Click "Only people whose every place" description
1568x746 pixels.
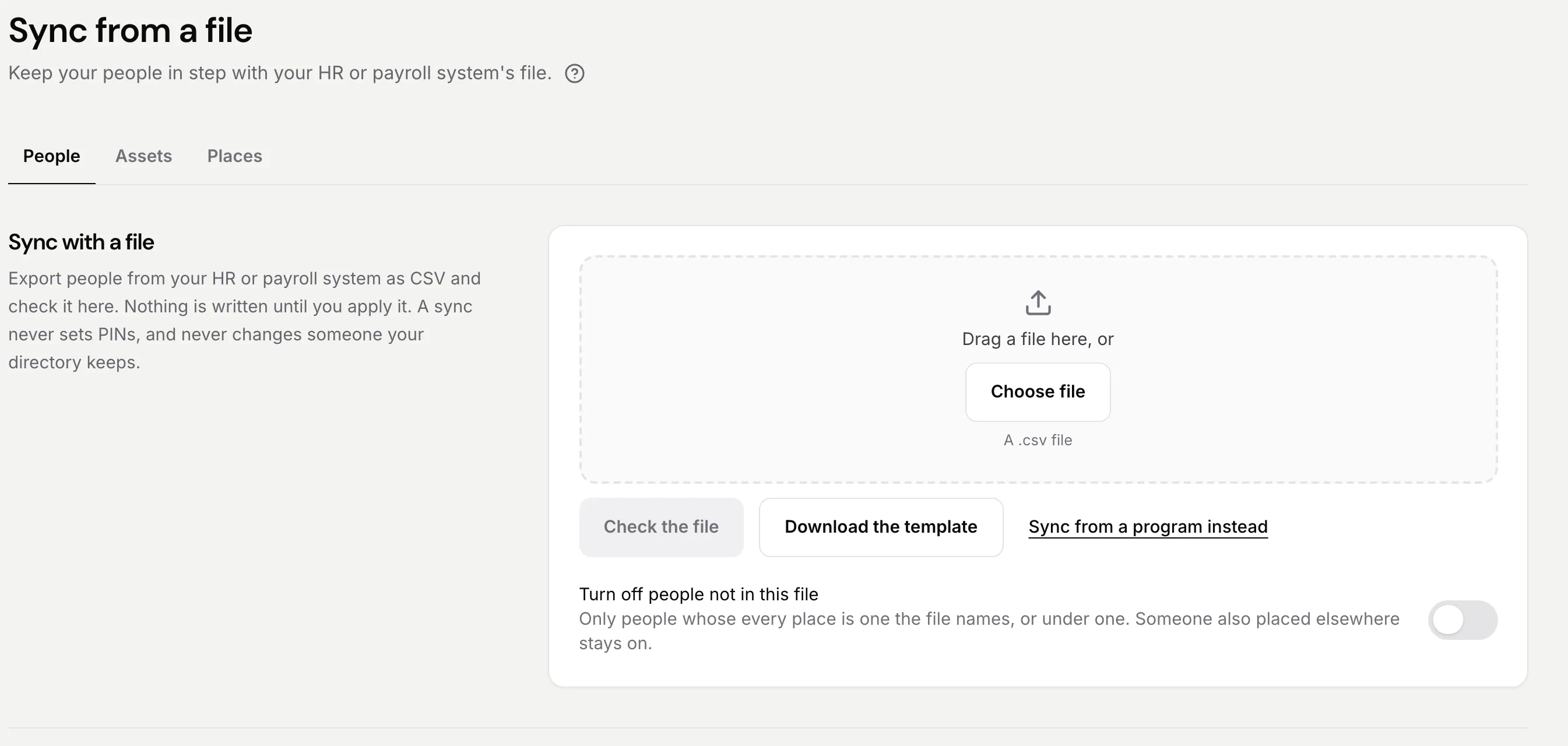[989, 631]
